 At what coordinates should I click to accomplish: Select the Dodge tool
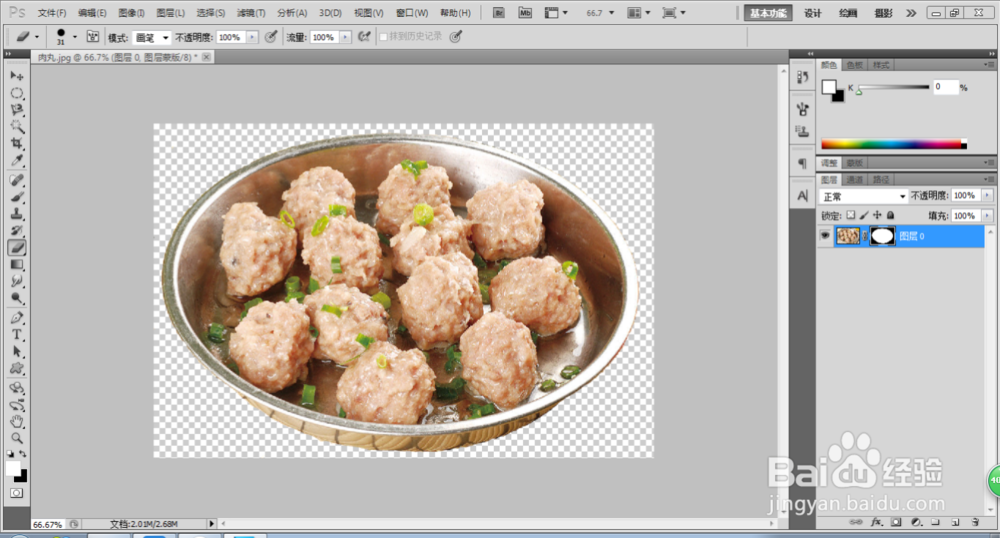(x=17, y=297)
